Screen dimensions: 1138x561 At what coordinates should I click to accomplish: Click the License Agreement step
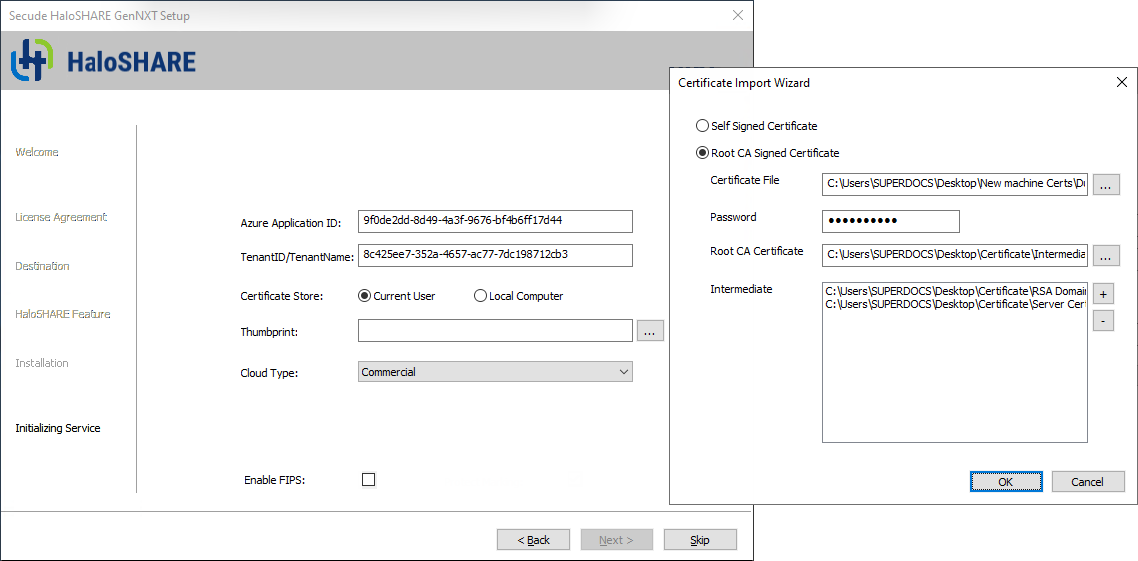click(x=61, y=217)
